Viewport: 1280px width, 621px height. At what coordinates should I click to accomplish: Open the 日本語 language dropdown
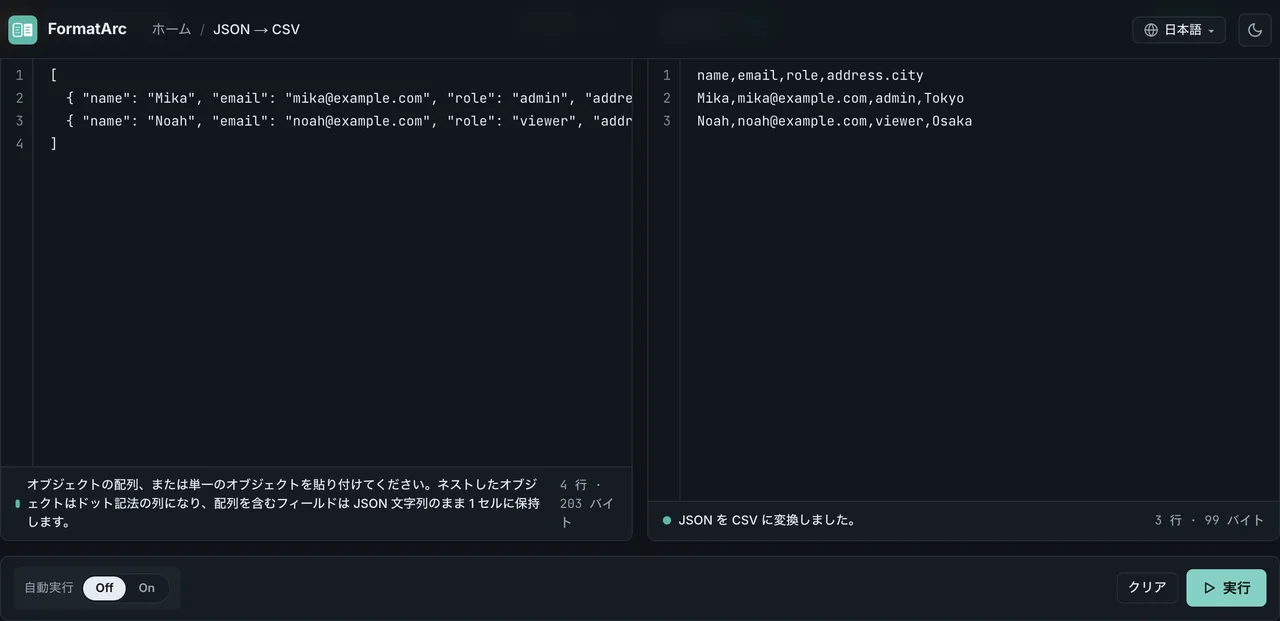[x=1179, y=30]
